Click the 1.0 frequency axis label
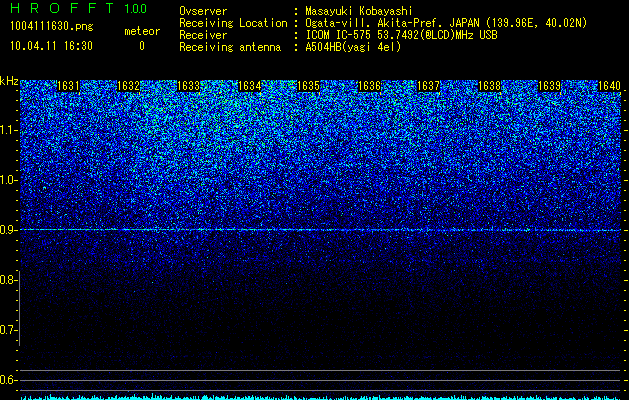Image resolution: width=629 pixels, height=400 pixels. tap(9, 180)
